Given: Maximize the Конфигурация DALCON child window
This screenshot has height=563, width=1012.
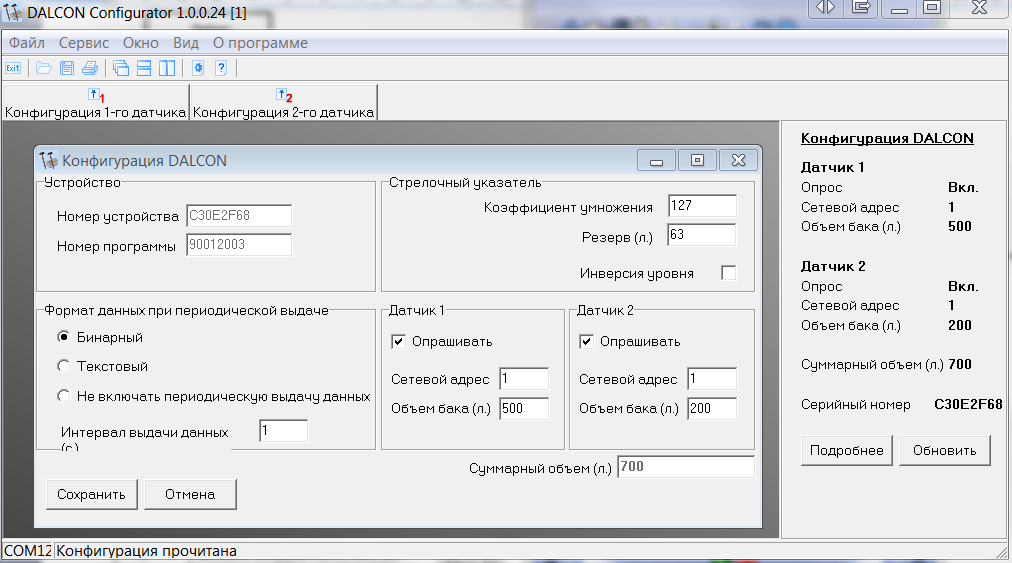Looking at the screenshot, I should point(697,160).
